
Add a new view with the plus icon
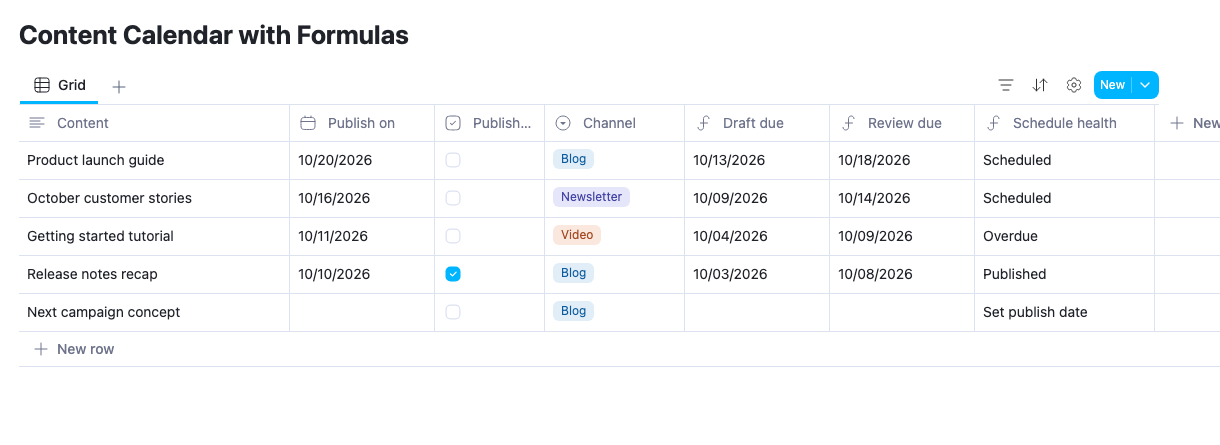pos(119,87)
